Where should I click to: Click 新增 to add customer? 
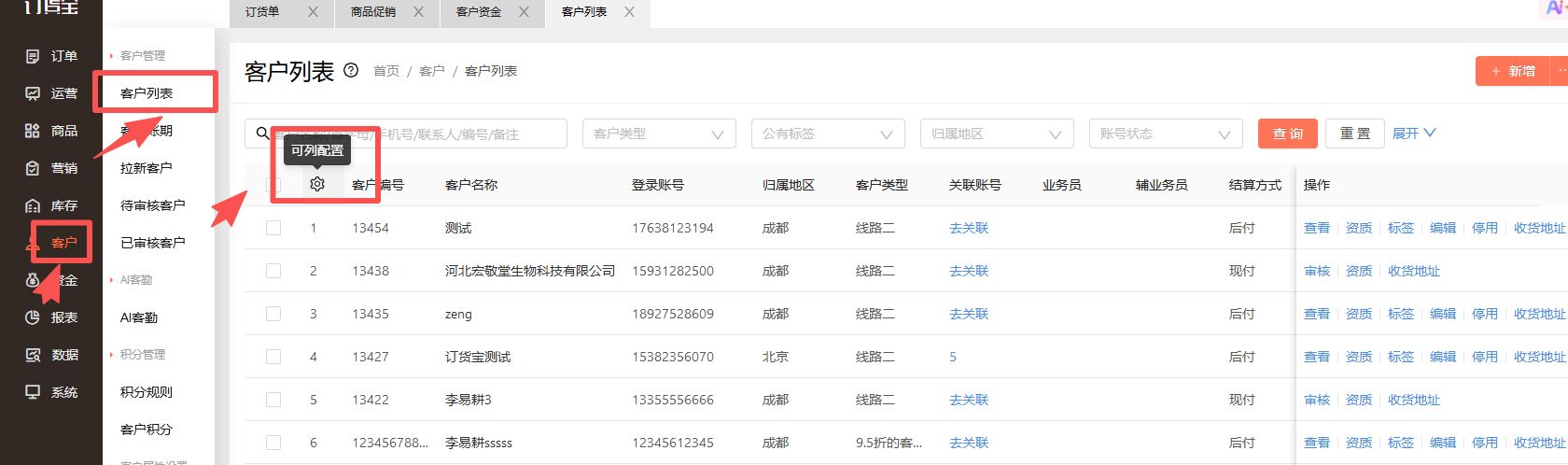coord(1513,71)
